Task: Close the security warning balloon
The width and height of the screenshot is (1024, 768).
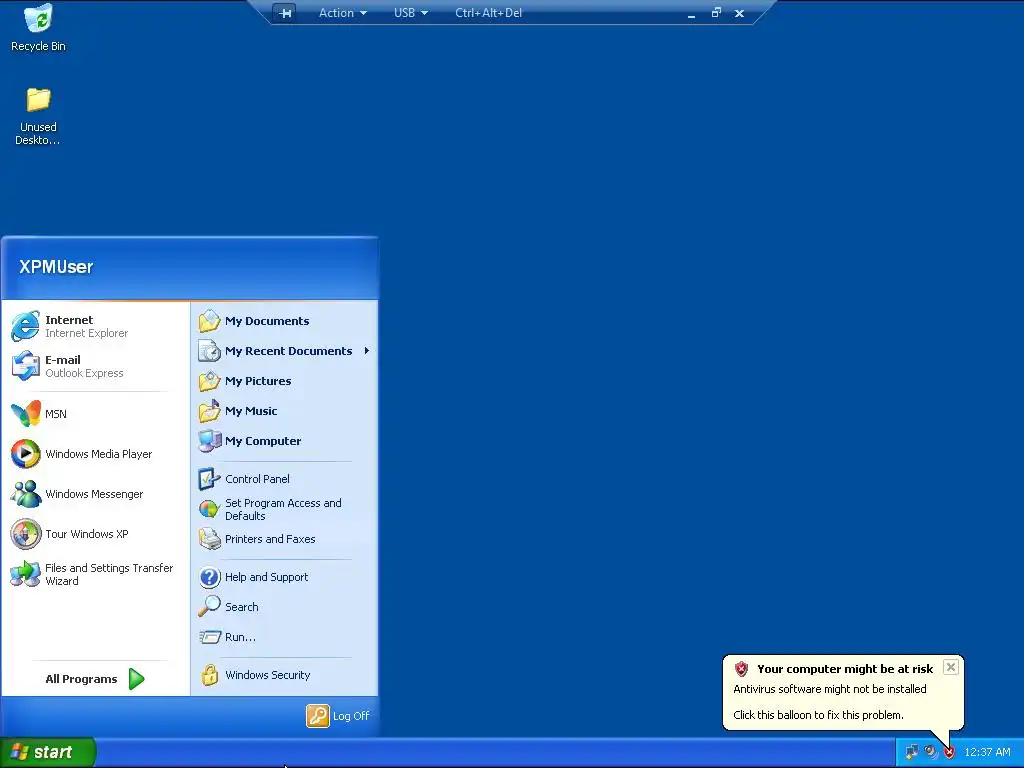Action: (951, 667)
